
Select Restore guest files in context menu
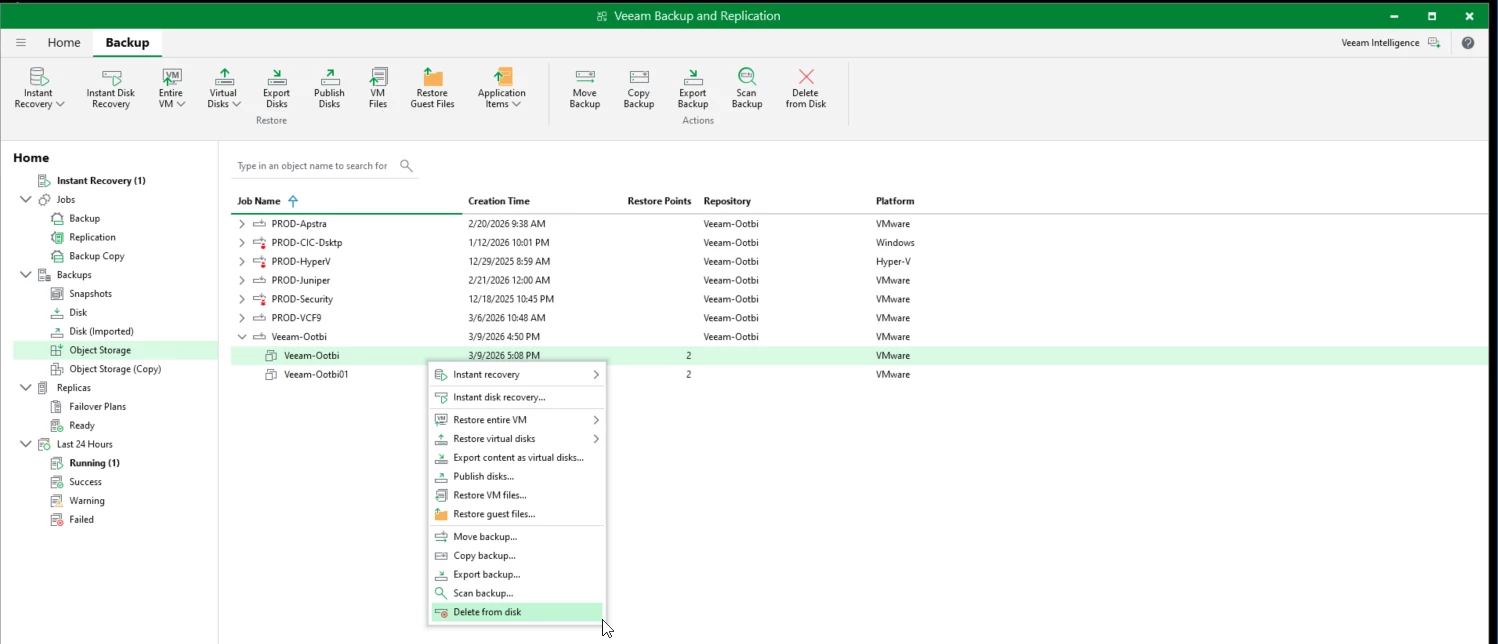[x=494, y=514]
